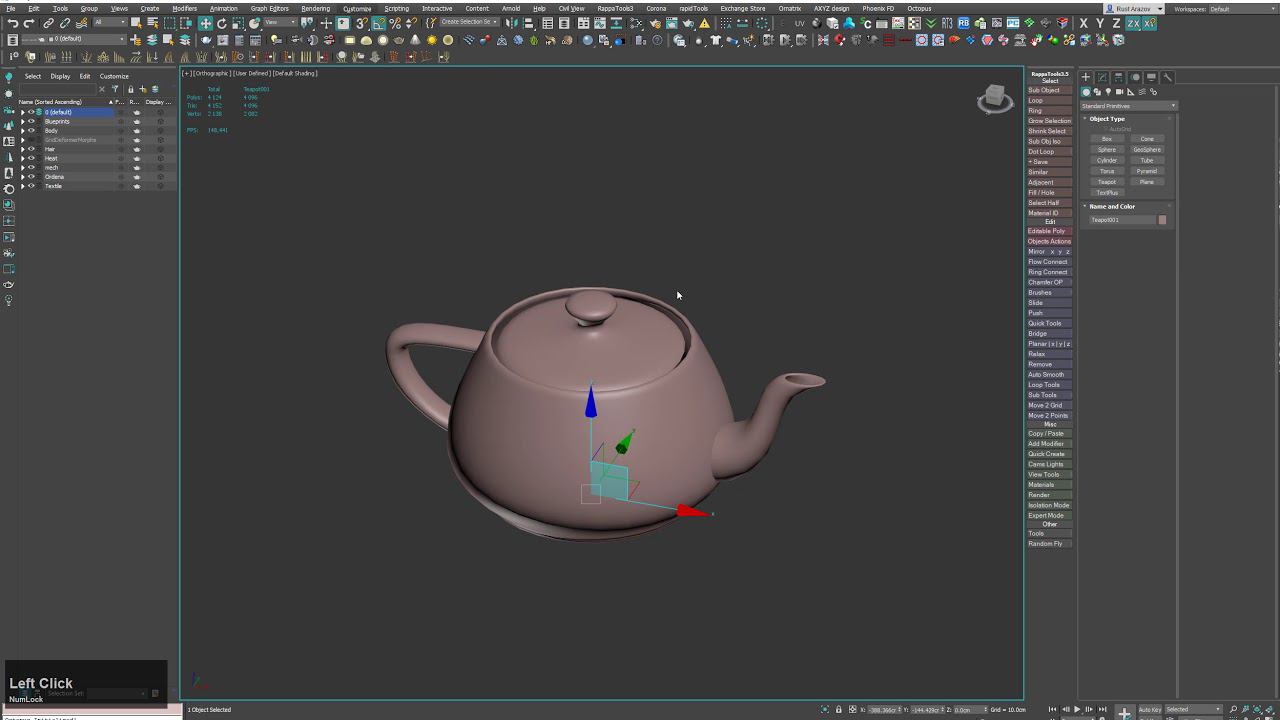Click the UV toolbar icon
The height and width of the screenshot is (720, 1280).
click(x=799, y=22)
